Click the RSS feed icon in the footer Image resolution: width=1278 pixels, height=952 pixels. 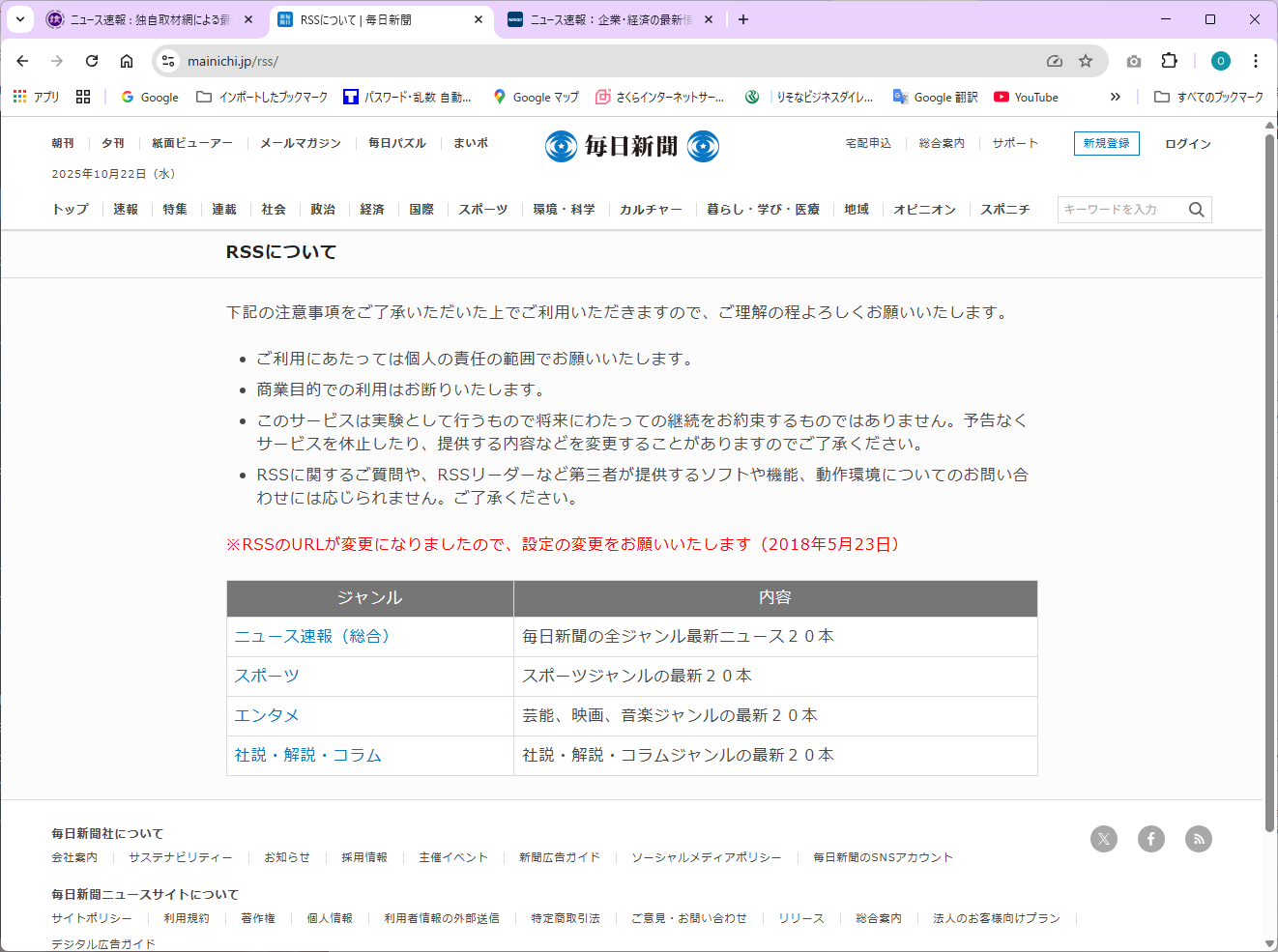[x=1199, y=839]
